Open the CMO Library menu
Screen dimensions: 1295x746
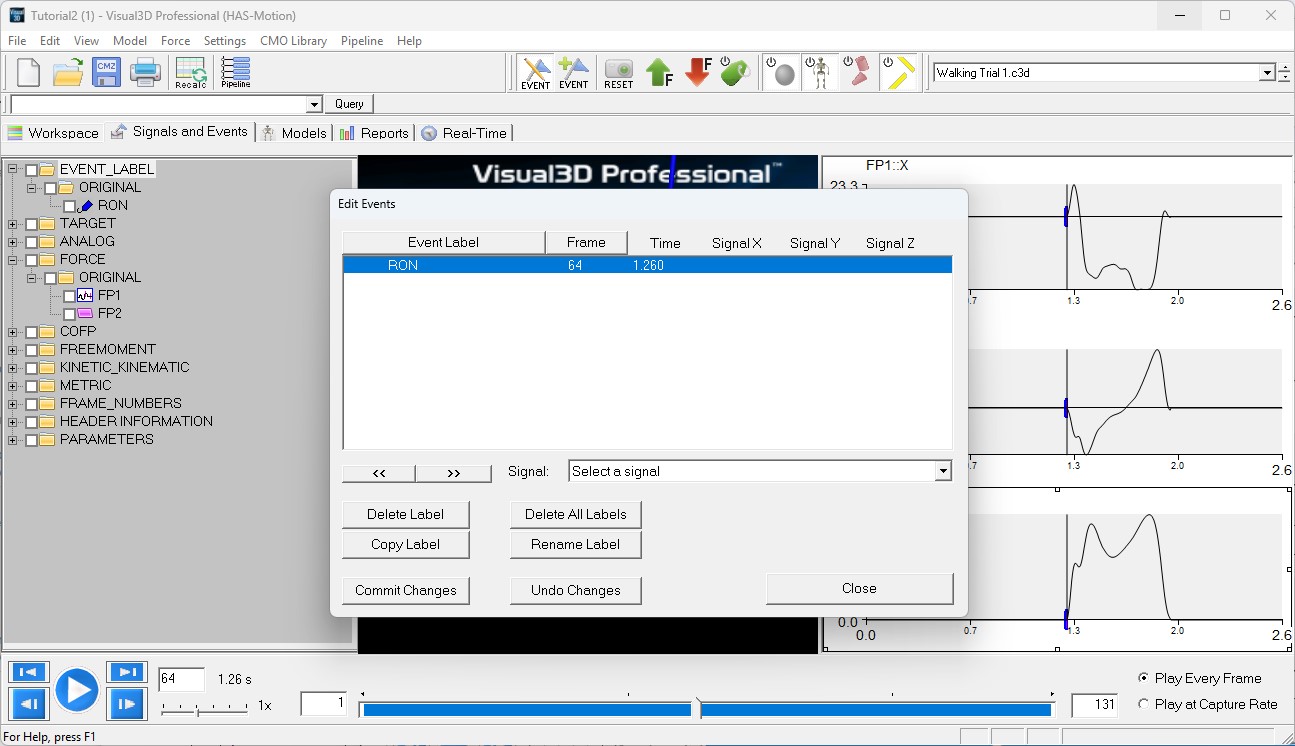point(293,41)
